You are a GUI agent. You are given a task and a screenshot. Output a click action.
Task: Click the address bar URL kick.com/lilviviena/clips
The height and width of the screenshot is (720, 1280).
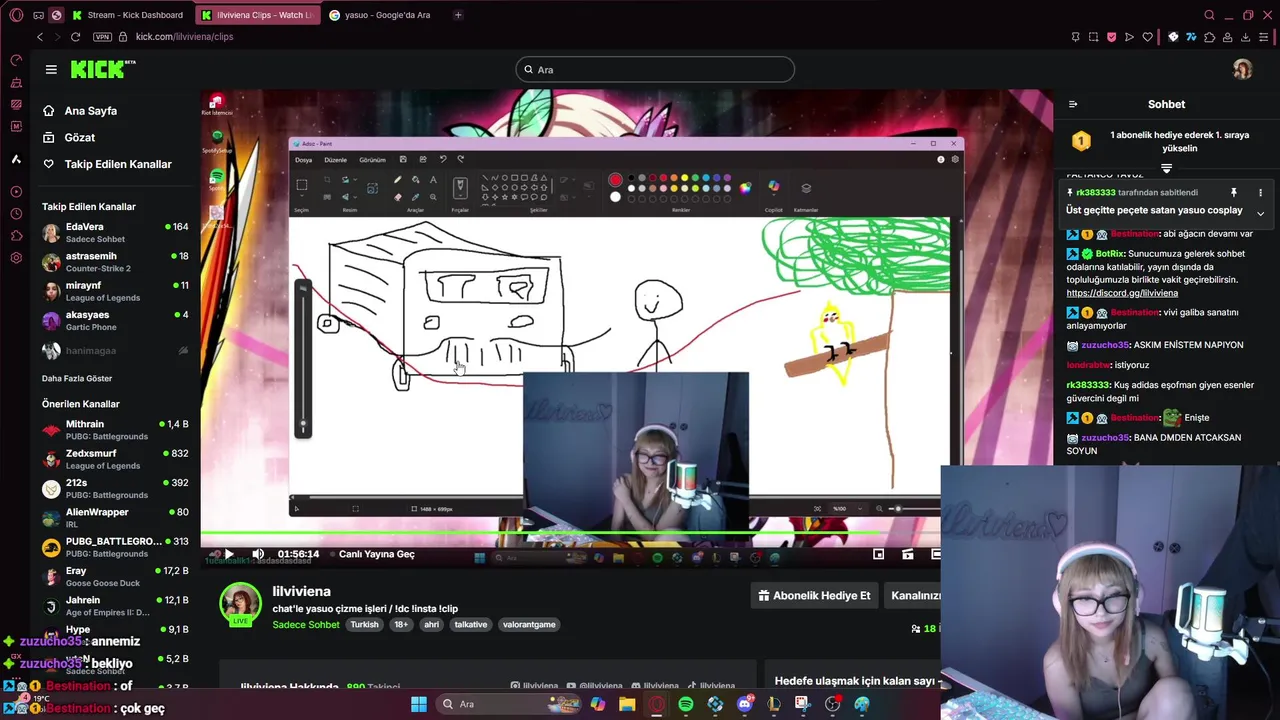point(184,37)
